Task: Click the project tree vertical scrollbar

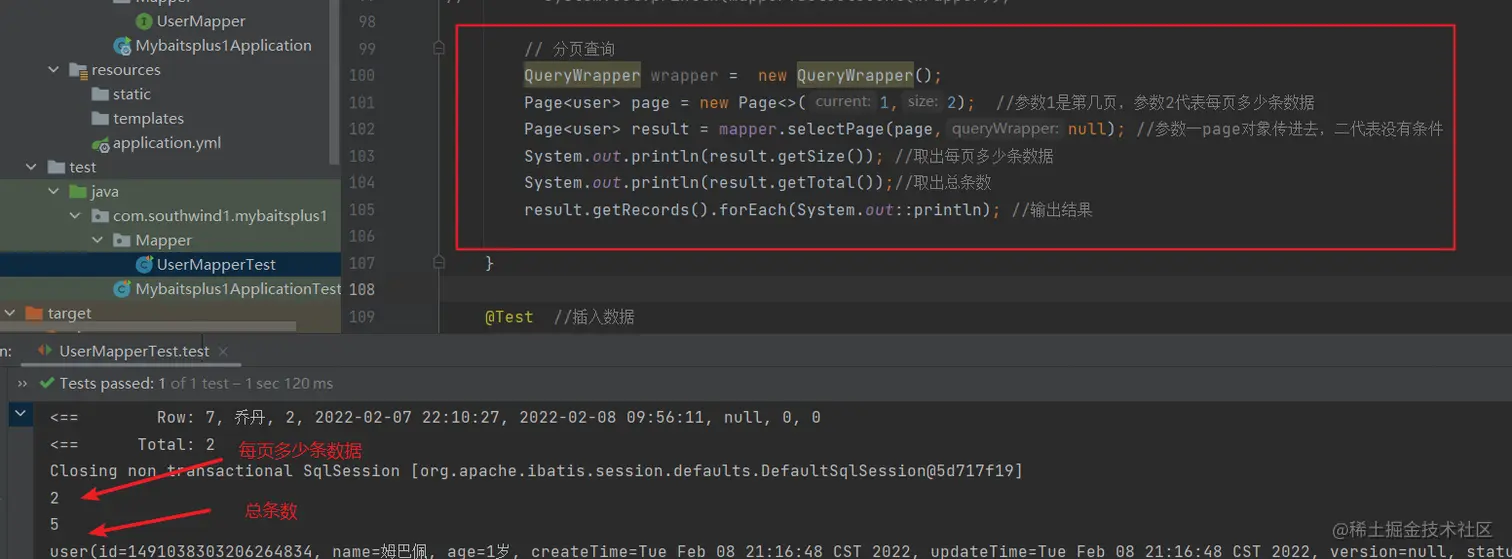Action: point(335,80)
